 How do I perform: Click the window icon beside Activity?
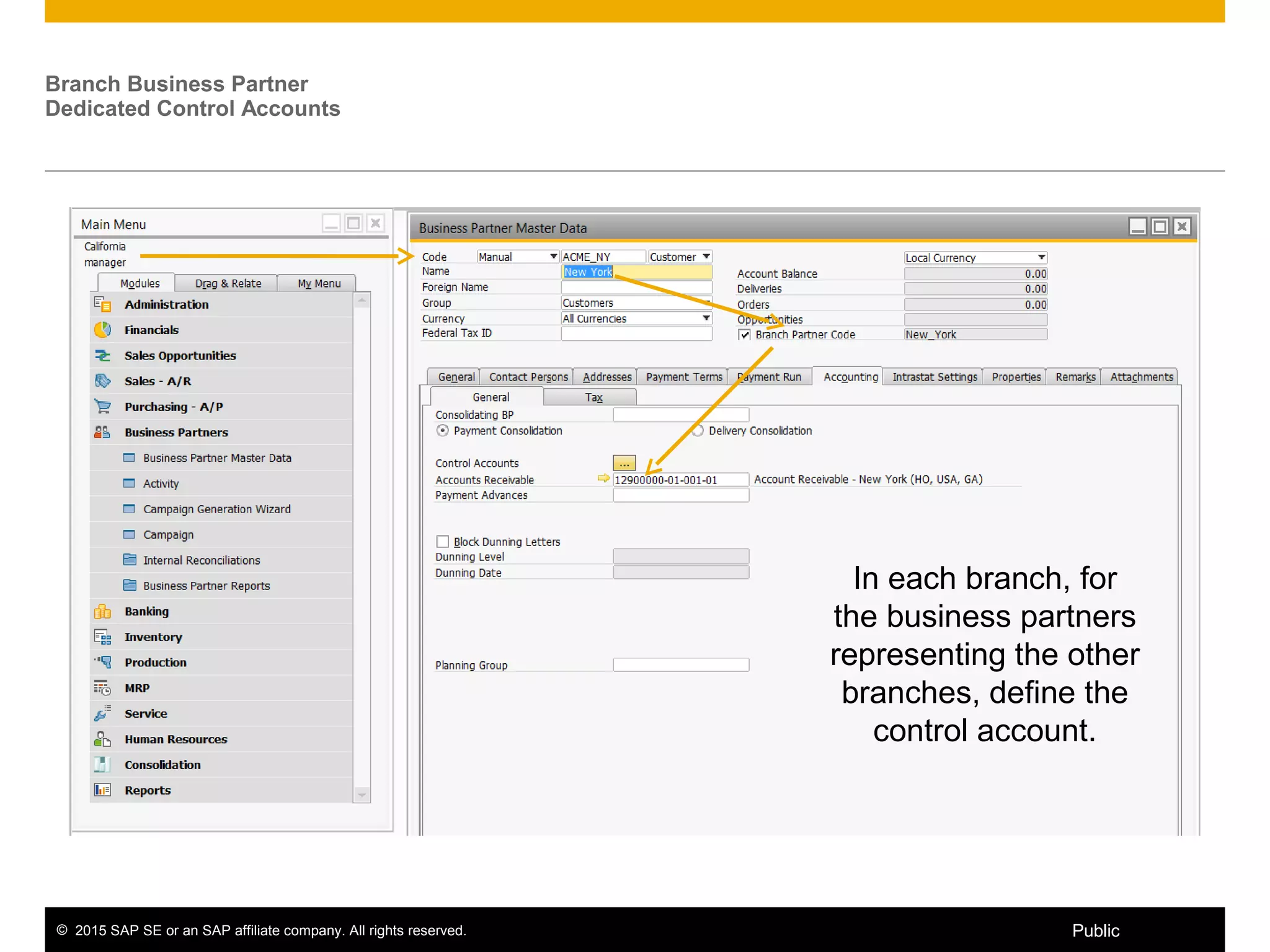coord(129,483)
